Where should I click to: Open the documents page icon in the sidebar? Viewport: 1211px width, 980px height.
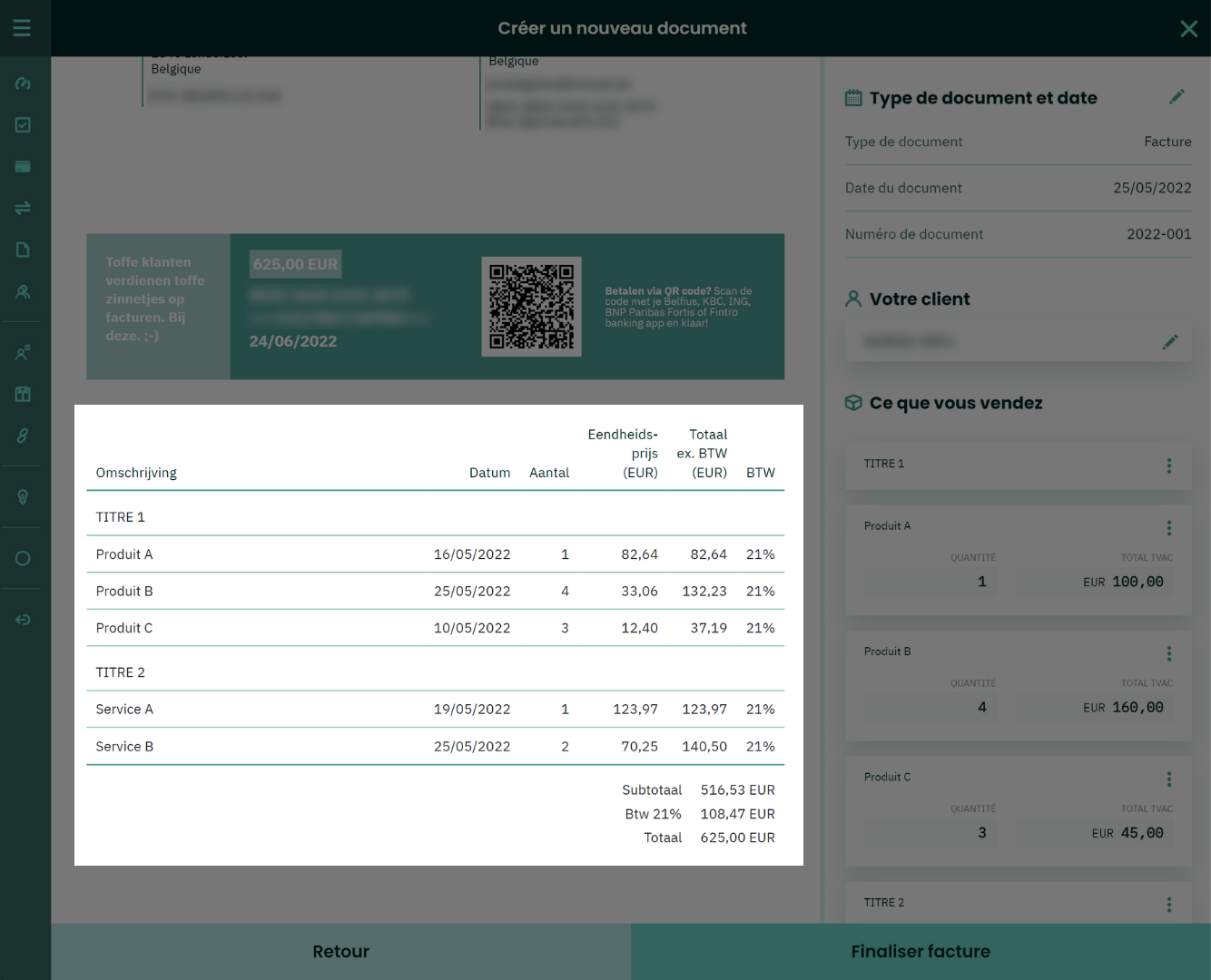pos(23,250)
